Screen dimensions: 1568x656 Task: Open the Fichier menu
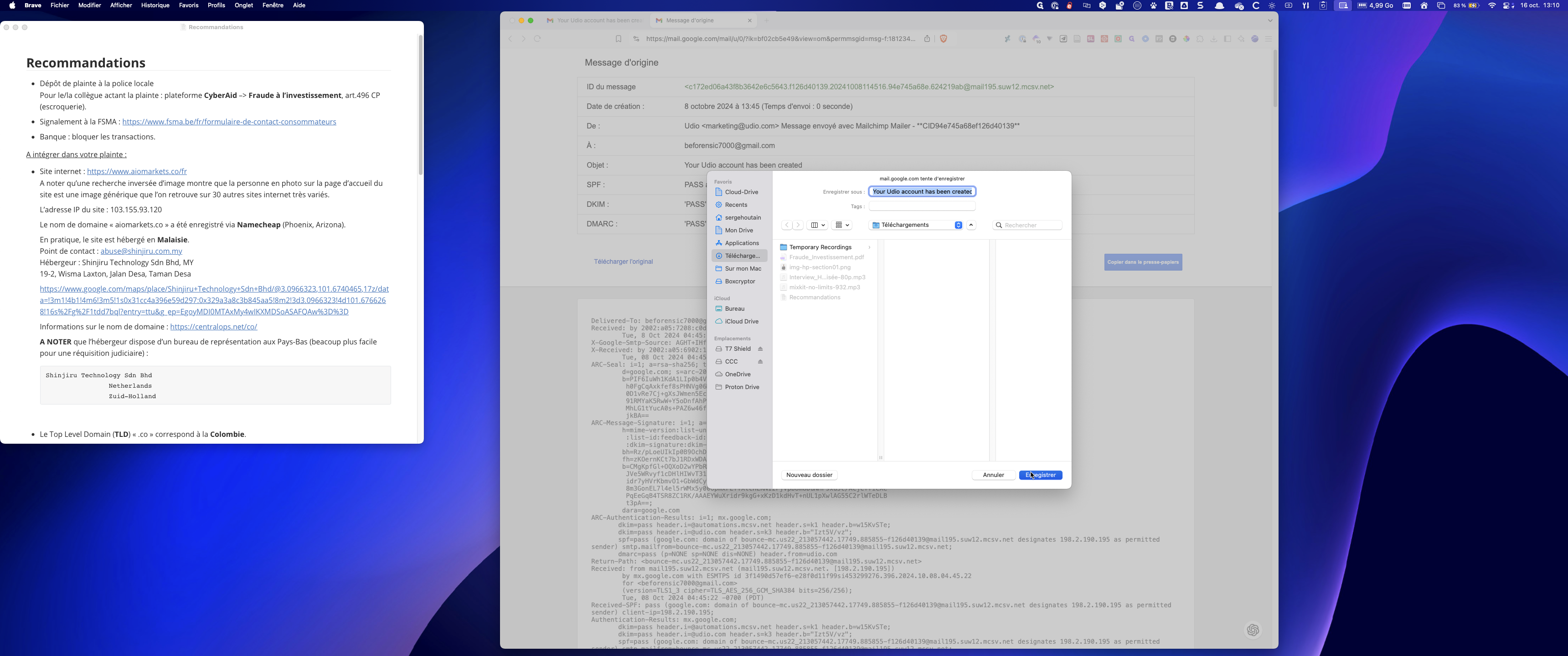(x=60, y=5)
